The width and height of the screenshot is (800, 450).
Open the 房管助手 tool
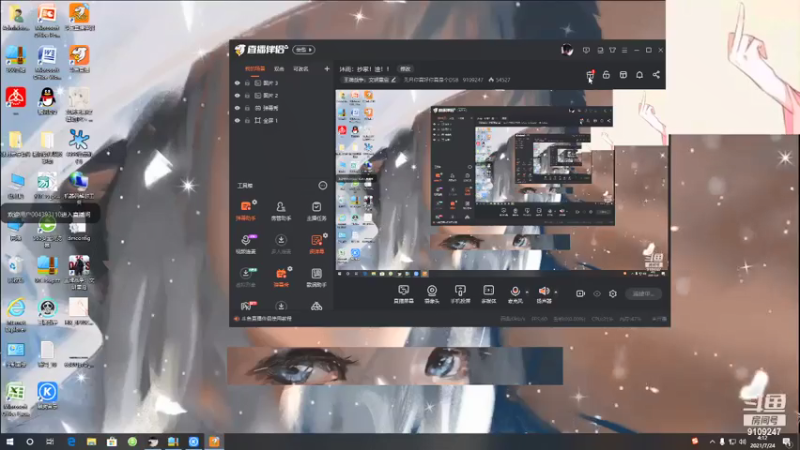(x=281, y=210)
